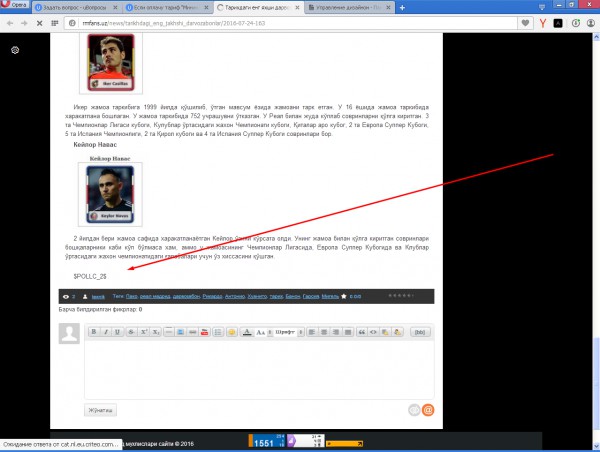Open the browser downloads icon
This screenshot has width=600, height=452.
[576, 23]
